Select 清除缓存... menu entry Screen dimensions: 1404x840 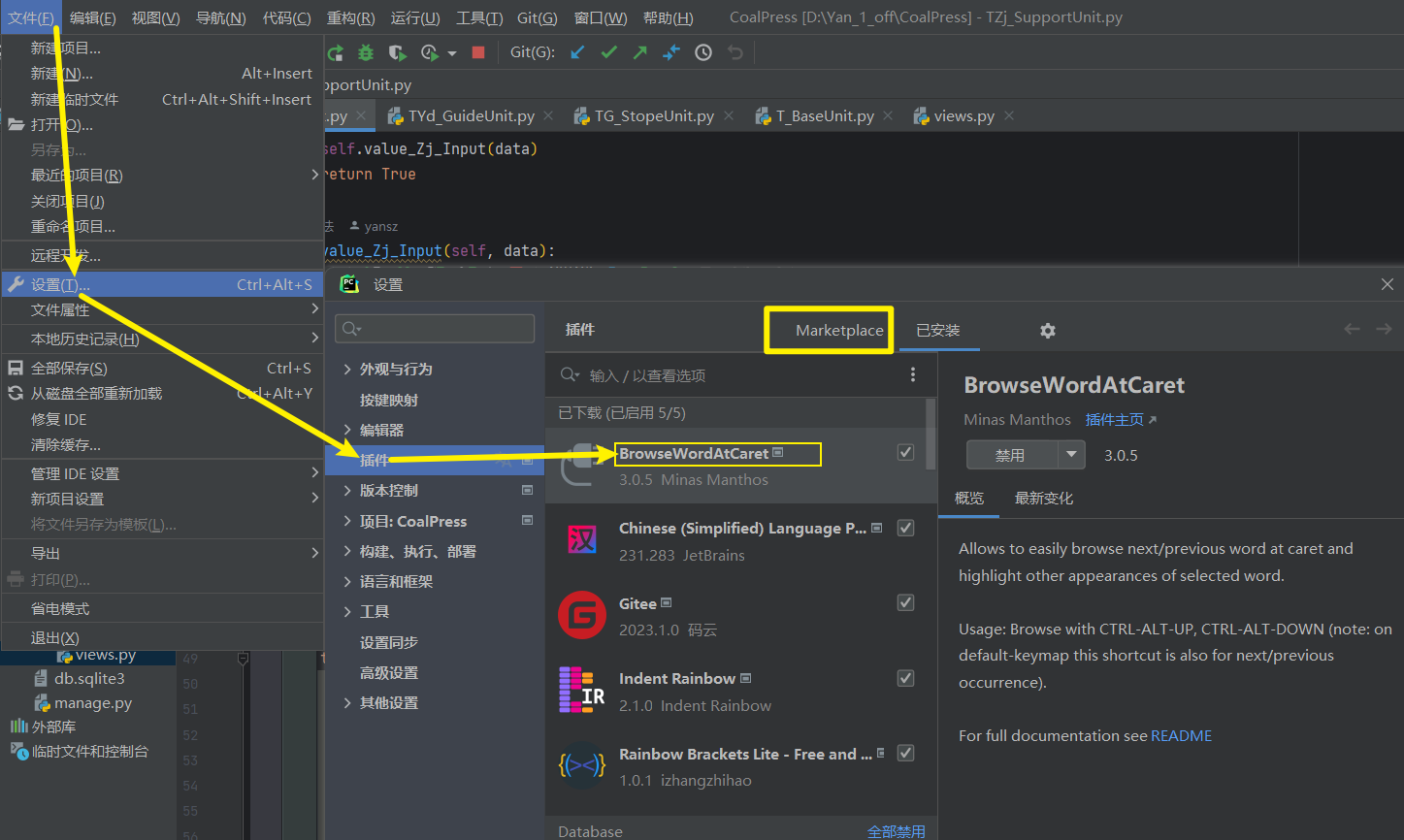162,444
